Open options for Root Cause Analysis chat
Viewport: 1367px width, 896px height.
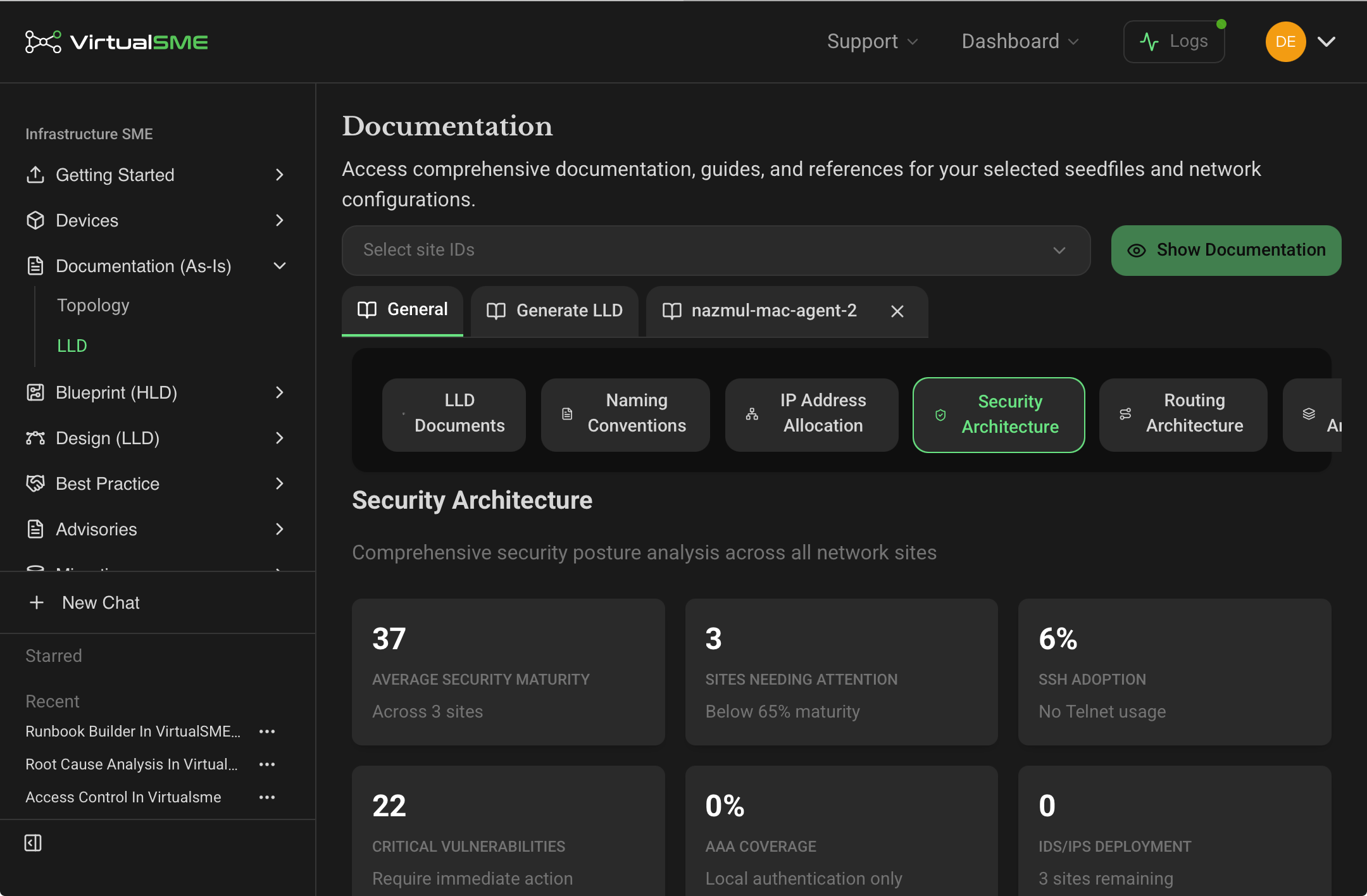click(267, 764)
